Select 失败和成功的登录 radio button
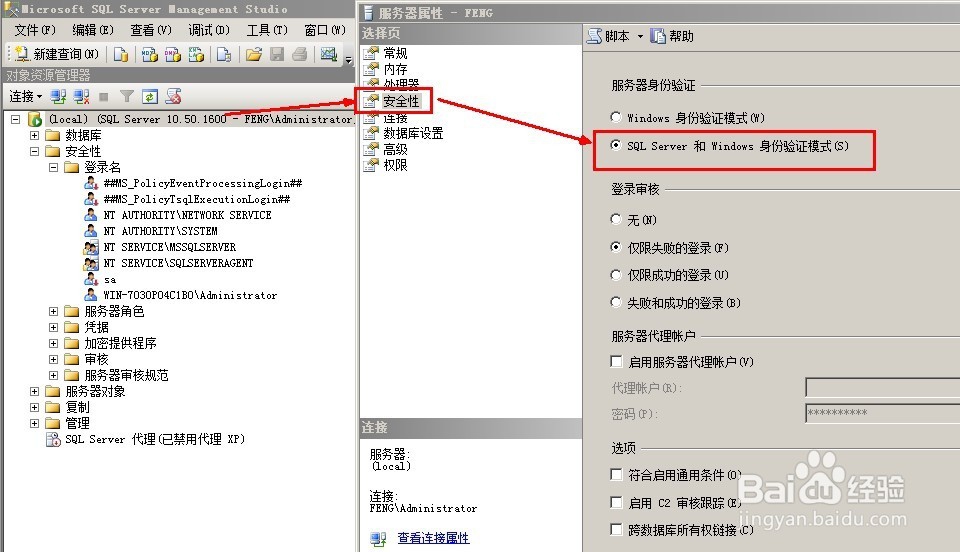960x552 pixels. (x=616, y=302)
